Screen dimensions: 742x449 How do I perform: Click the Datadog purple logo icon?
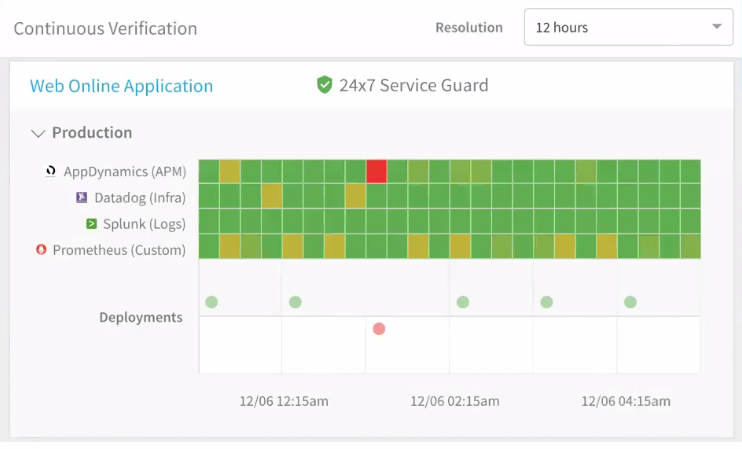81,197
